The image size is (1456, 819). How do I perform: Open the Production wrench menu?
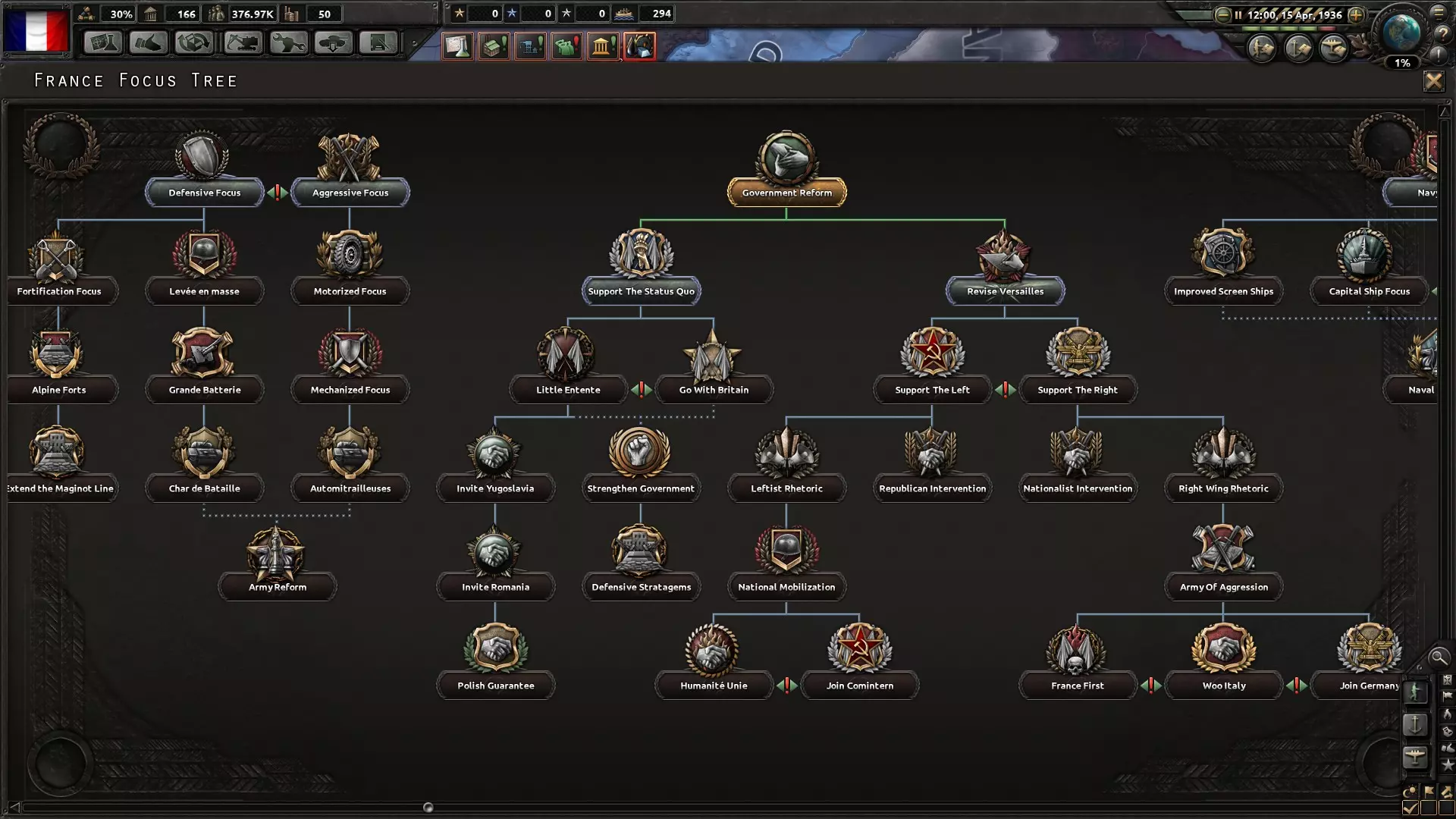point(288,43)
